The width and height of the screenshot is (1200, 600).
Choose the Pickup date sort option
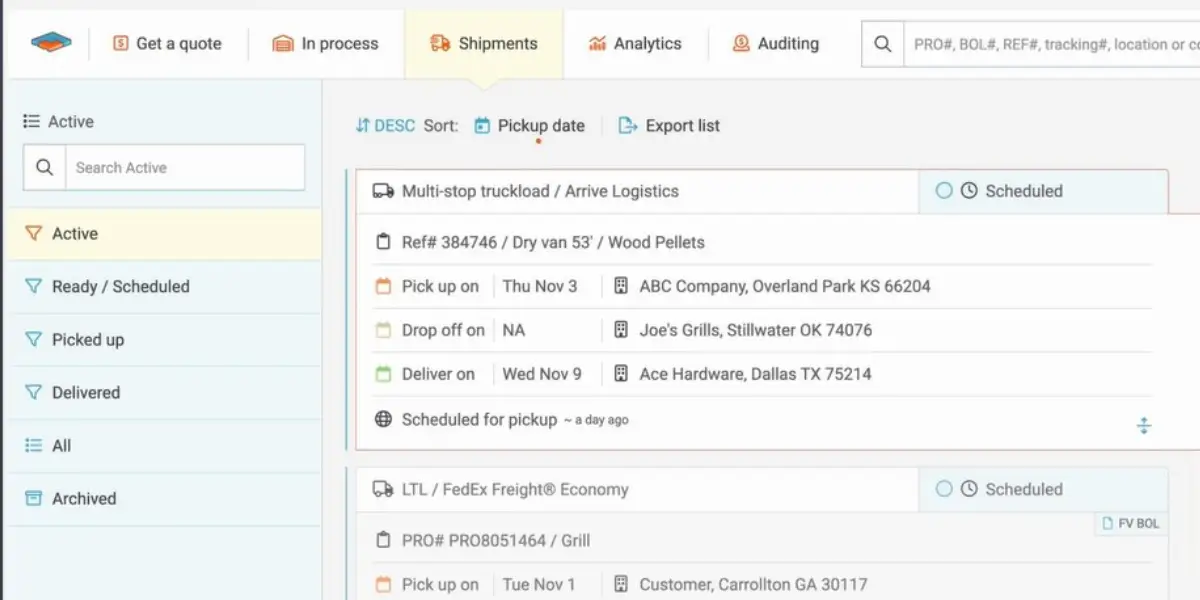pos(541,126)
